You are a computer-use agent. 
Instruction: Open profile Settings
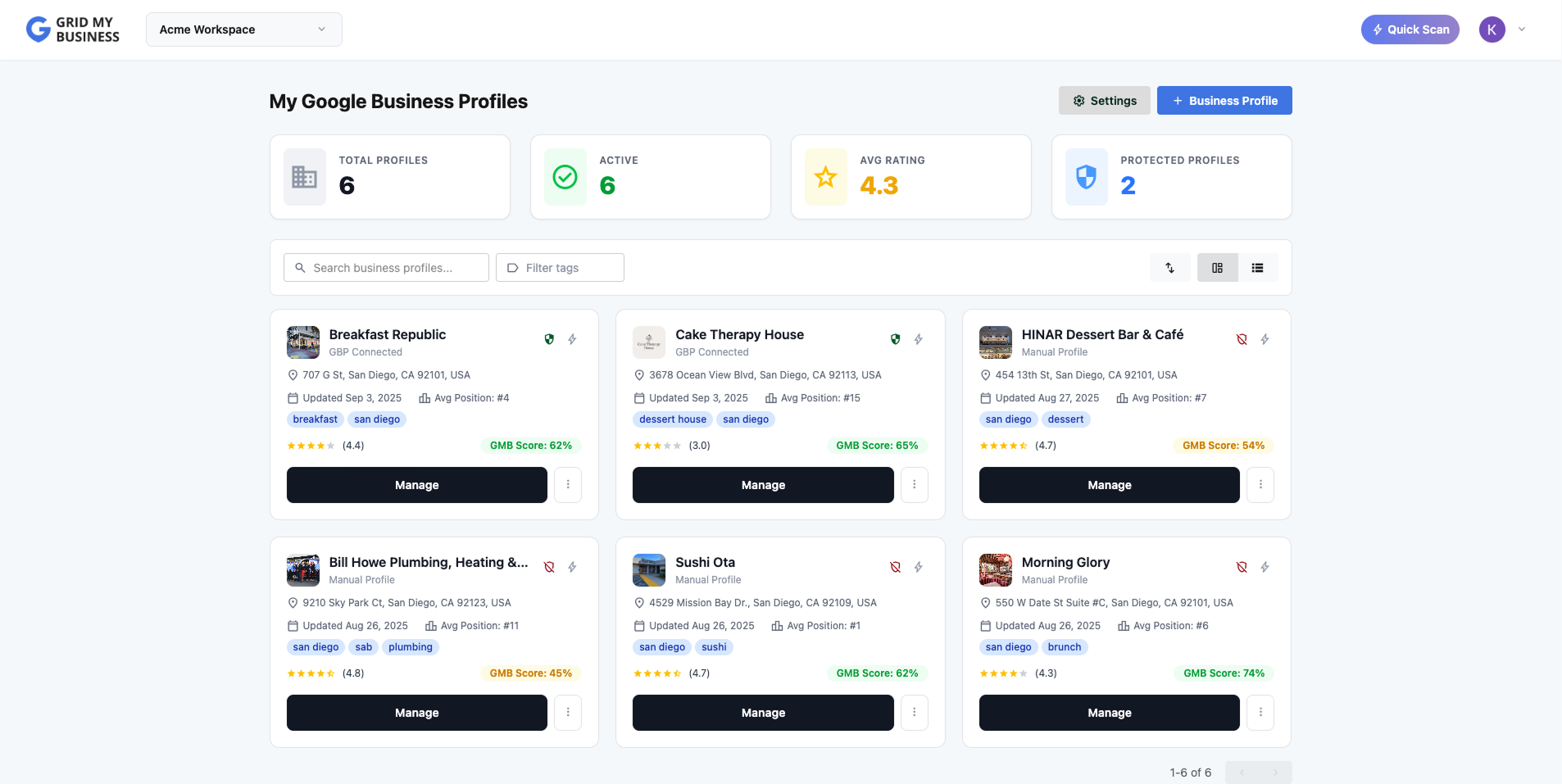coord(1104,101)
